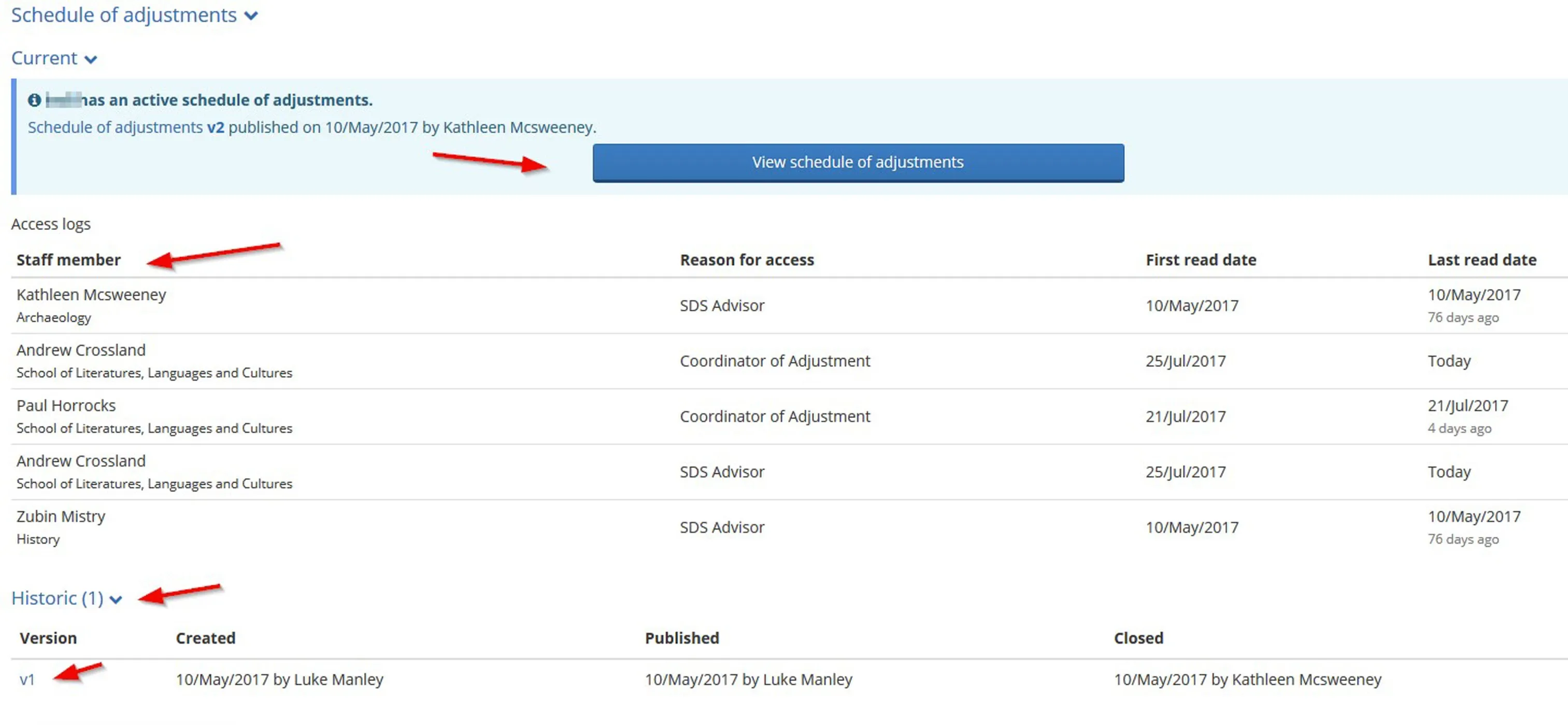The width and height of the screenshot is (1568, 725).
Task: Collapse the Current section chevron
Action: (90, 59)
